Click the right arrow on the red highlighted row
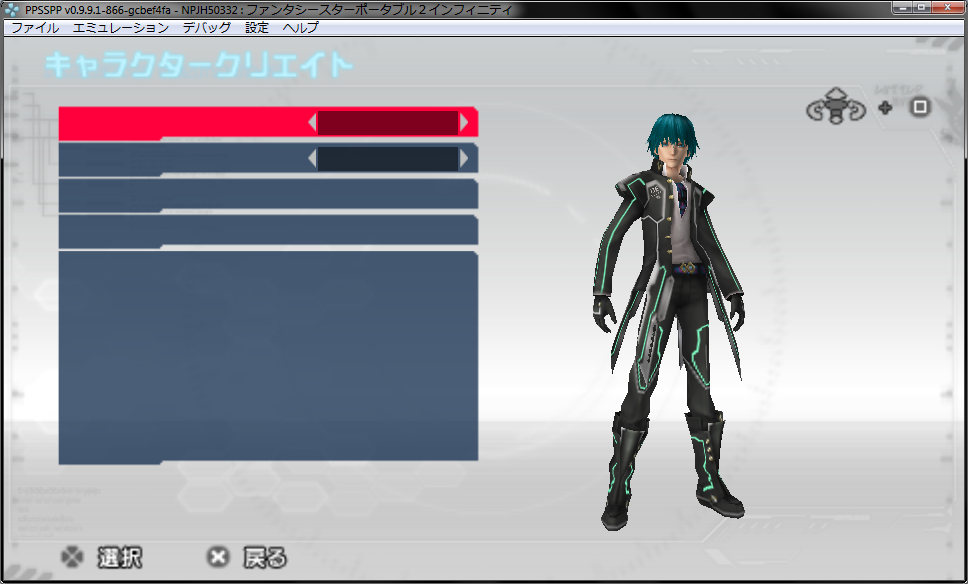The height and width of the screenshot is (584, 968). pos(464,123)
